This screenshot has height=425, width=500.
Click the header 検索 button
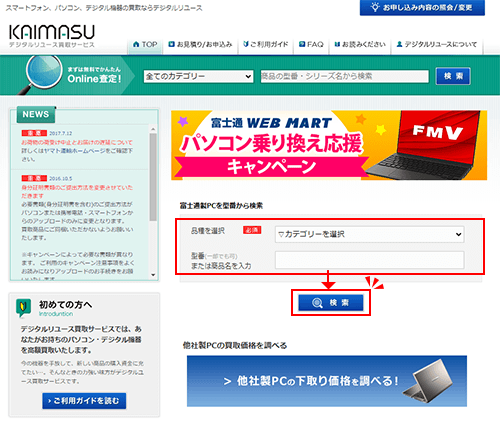point(453,76)
